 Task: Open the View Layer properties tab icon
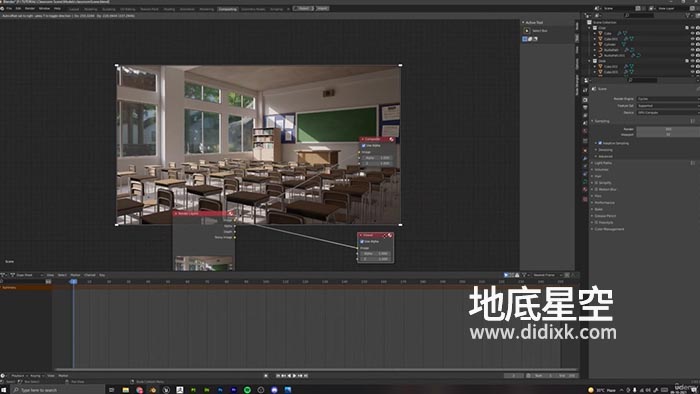[585, 115]
